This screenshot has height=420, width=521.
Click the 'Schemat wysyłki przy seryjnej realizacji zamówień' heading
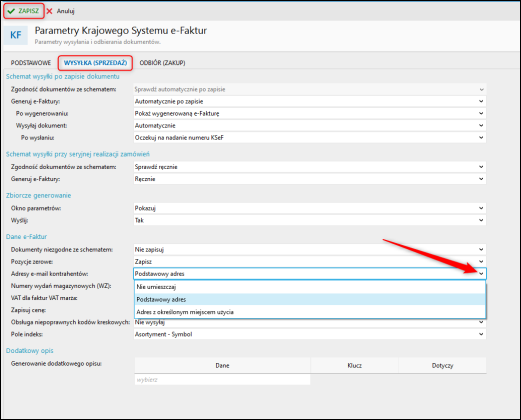click(78, 154)
